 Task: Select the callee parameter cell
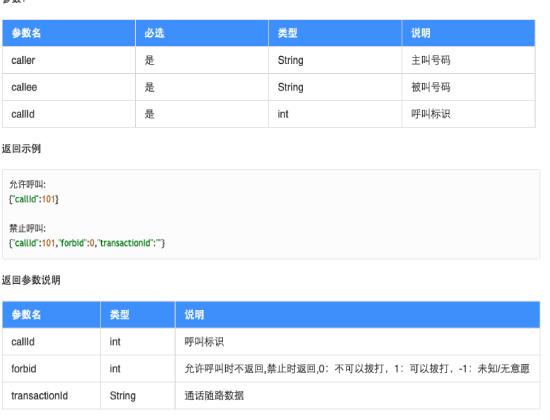(69, 87)
